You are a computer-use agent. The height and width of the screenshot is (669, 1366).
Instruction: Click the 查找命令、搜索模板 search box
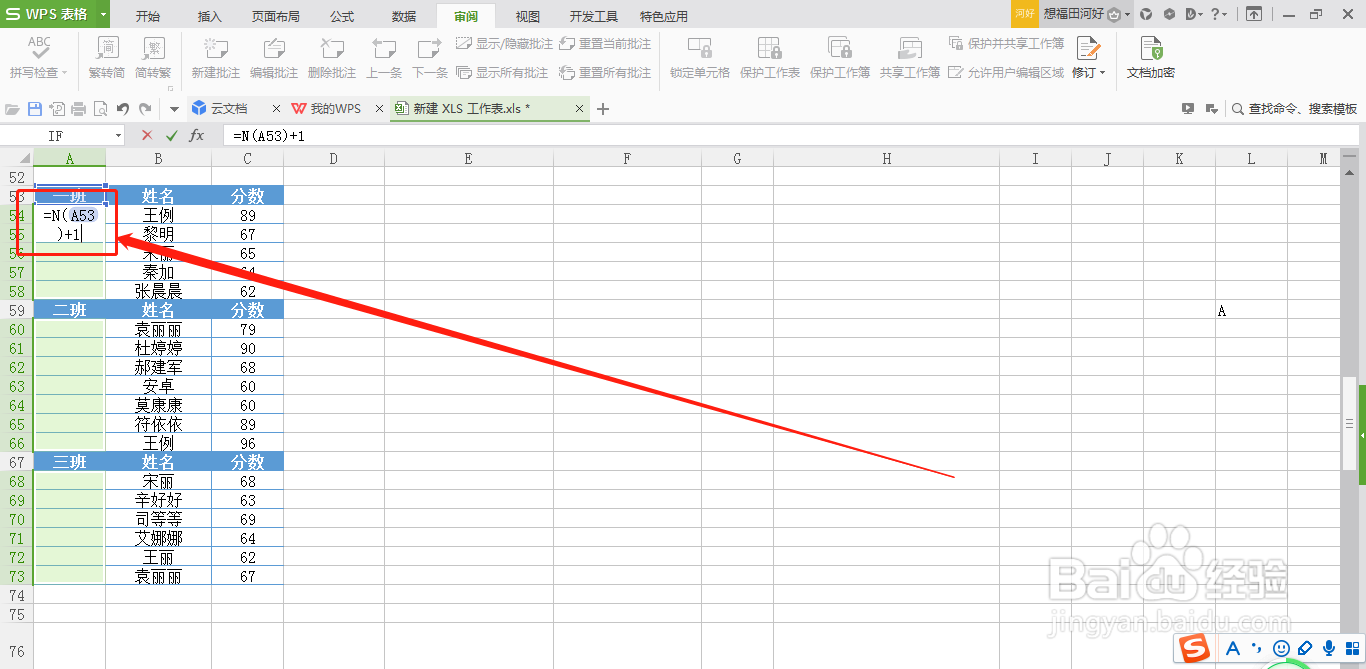(x=1294, y=109)
